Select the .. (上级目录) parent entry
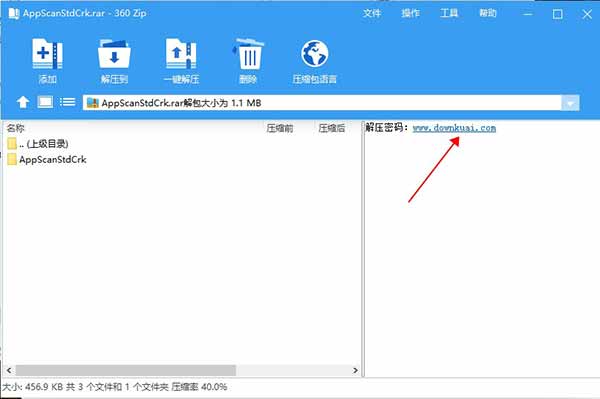 [38, 144]
